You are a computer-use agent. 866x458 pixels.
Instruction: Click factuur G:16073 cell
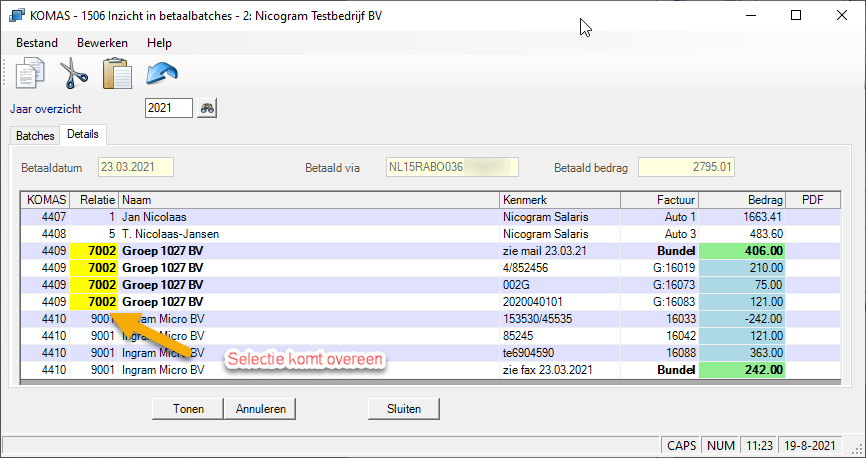(659, 285)
